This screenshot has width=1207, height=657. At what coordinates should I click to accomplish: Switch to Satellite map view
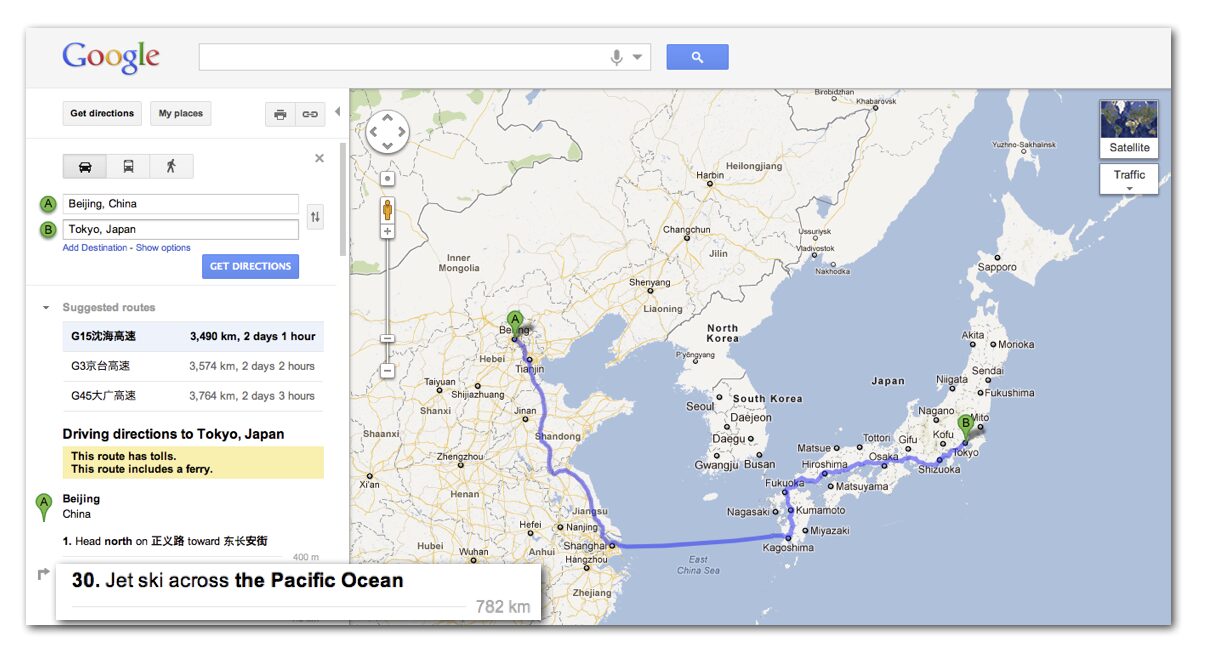(x=1129, y=127)
